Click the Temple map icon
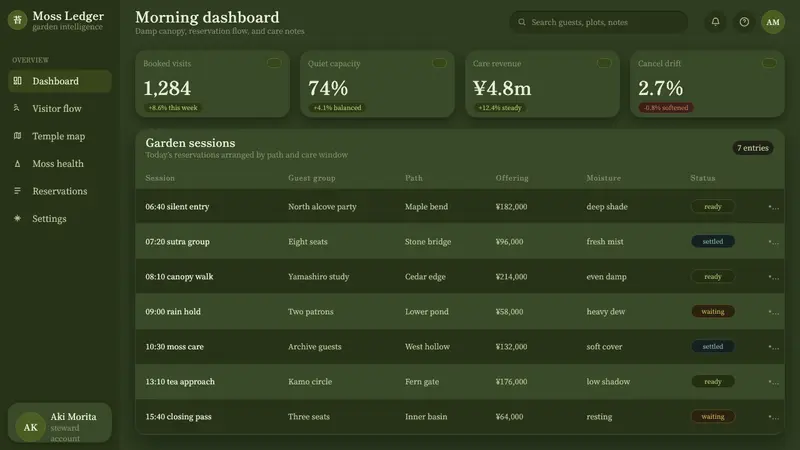800x450 pixels. (x=17, y=136)
